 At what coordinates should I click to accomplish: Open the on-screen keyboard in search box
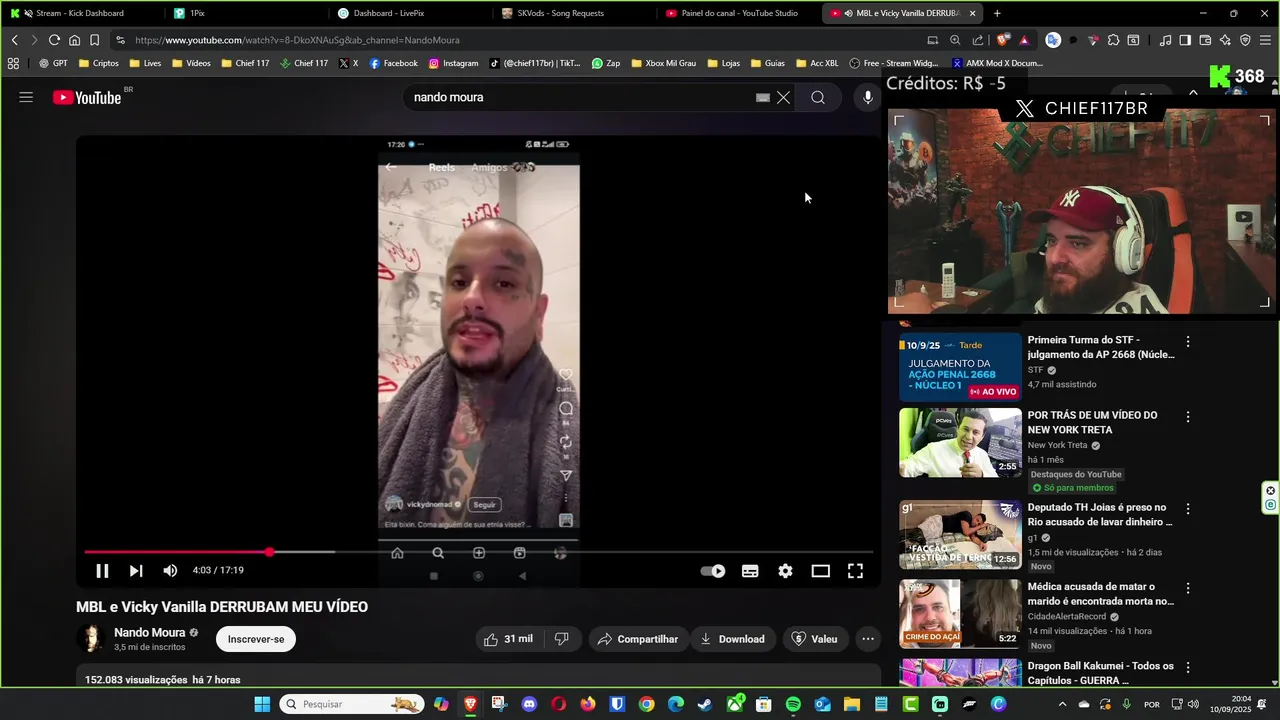point(763,97)
